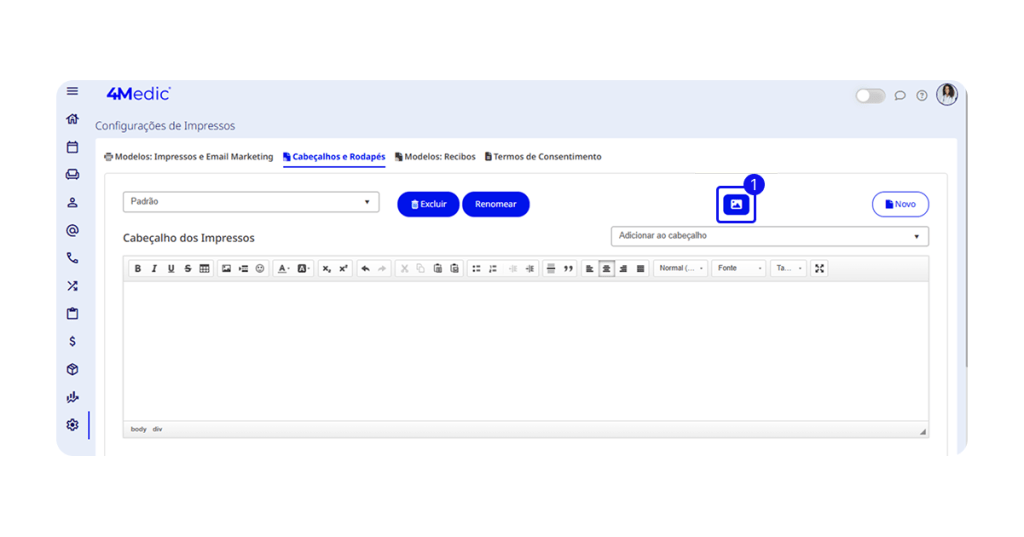This screenshot has height=537, width=1024.
Task: Switch to the Modelos: Recibos tab
Action: (x=435, y=157)
